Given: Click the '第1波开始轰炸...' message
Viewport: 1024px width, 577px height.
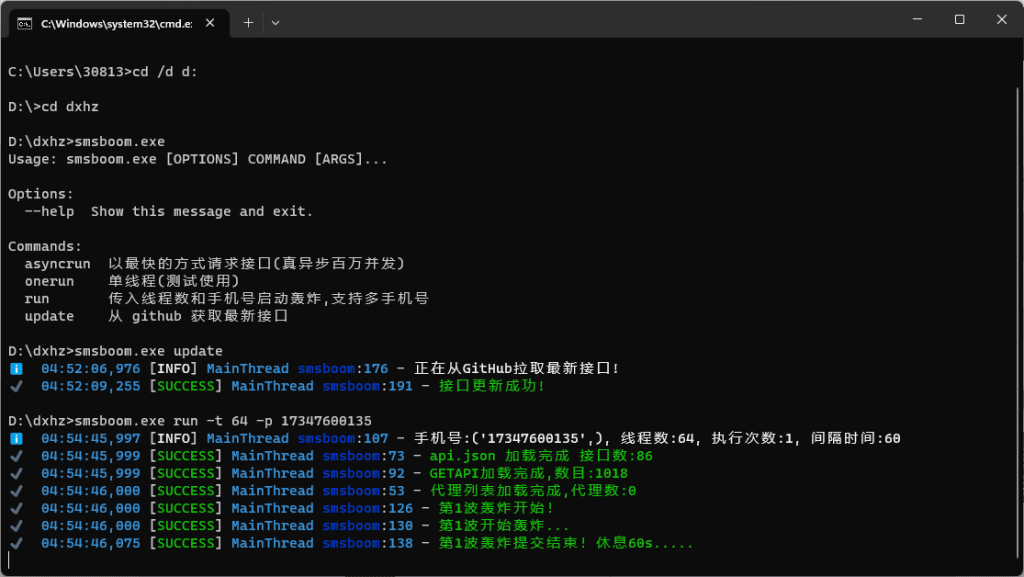Looking at the screenshot, I should tap(504, 525).
